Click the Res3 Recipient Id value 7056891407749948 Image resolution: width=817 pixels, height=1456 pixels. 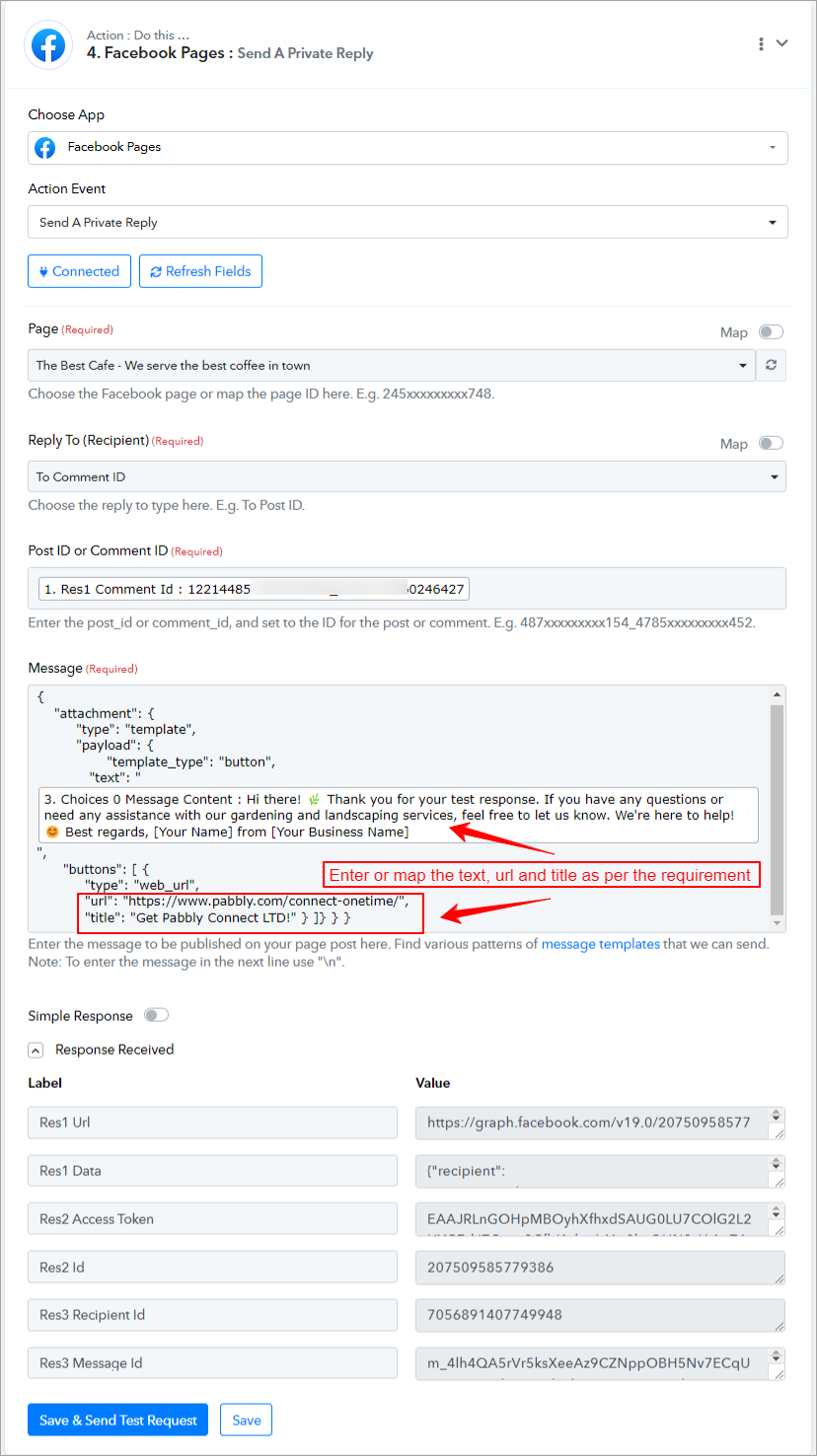(x=600, y=1315)
